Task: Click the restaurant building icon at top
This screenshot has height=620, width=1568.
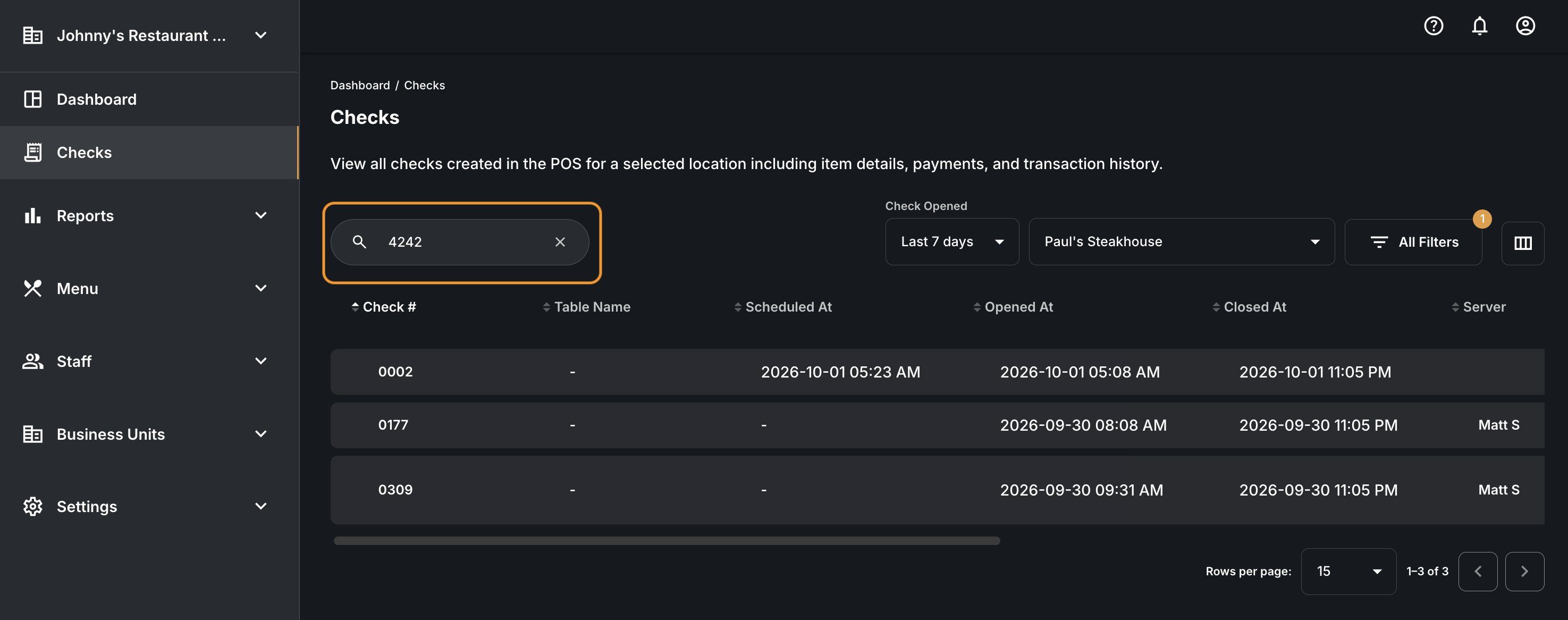Action: (x=33, y=35)
